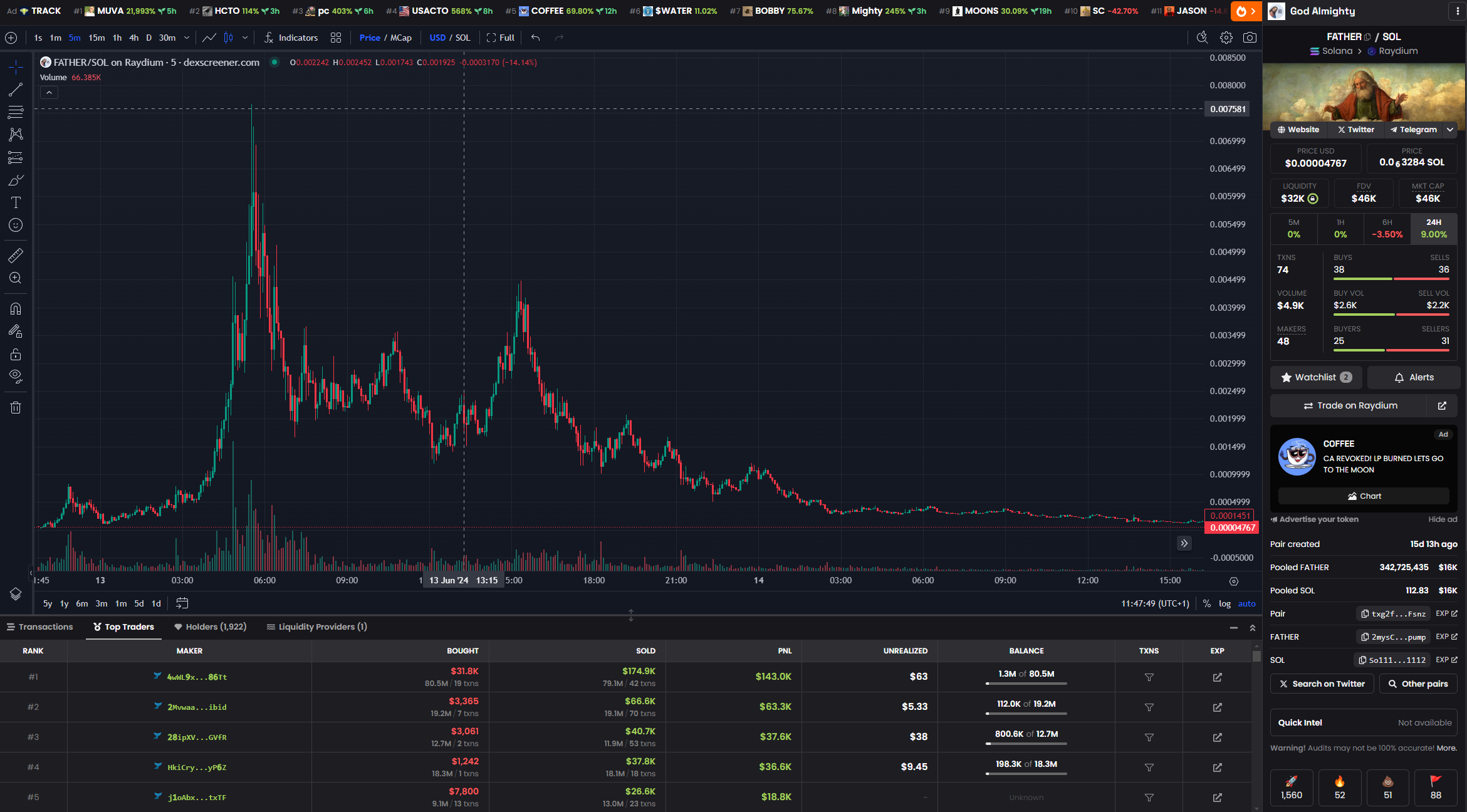Viewport: 1467px width, 812px height.
Task: Delete all drawings with the trash icon
Action: tap(16, 407)
